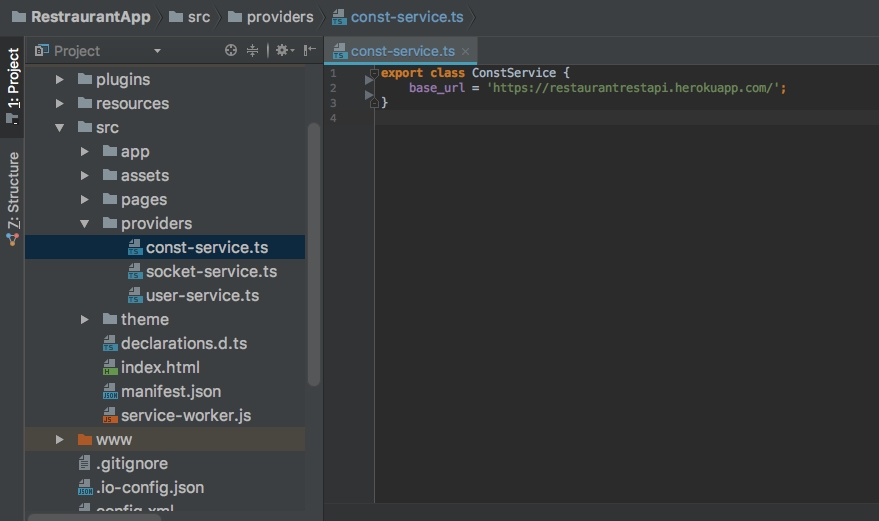Select the const-service.ts editor tab
Image resolution: width=879 pixels, height=521 pixels.
pos(401,51)
